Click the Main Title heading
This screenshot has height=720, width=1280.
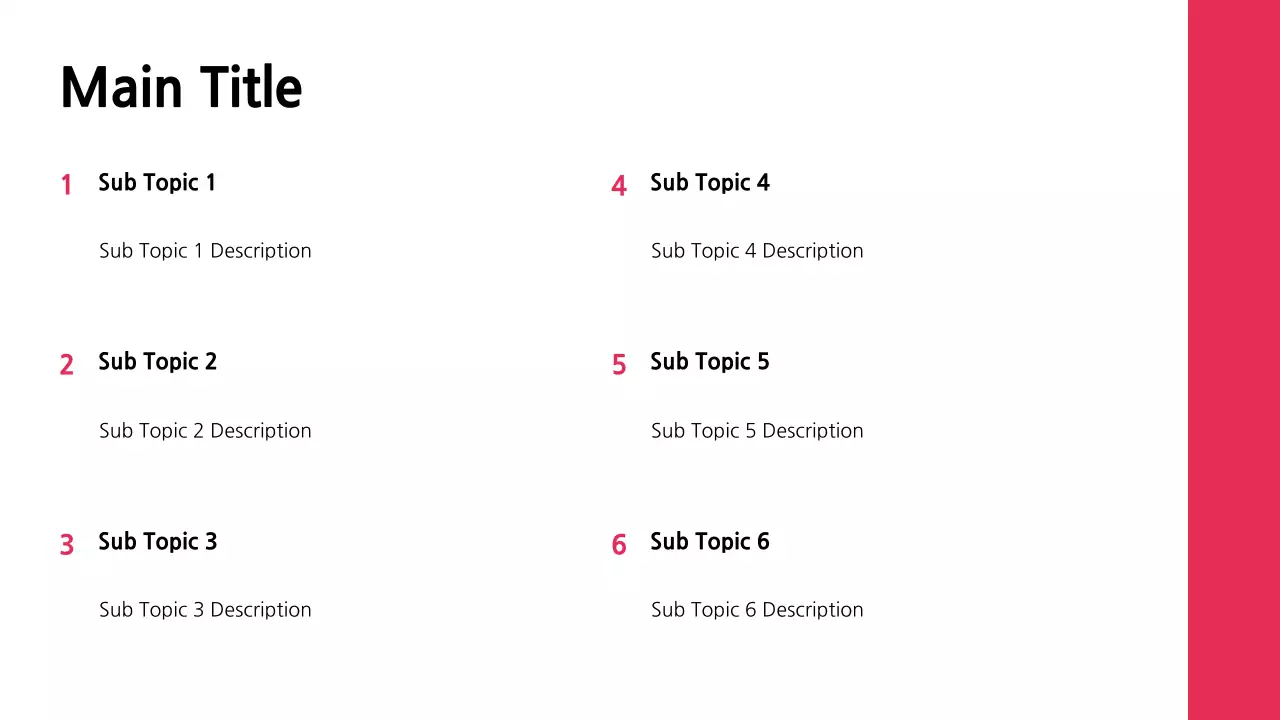tap(181, 88)
